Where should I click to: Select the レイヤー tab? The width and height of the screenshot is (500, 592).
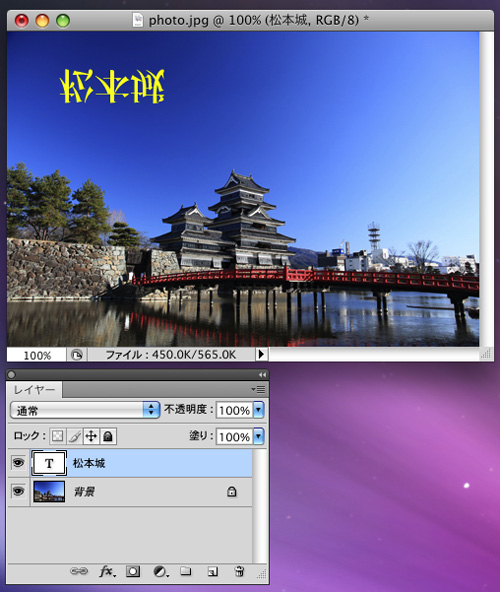pyautogui.click(x=34, y=390)
